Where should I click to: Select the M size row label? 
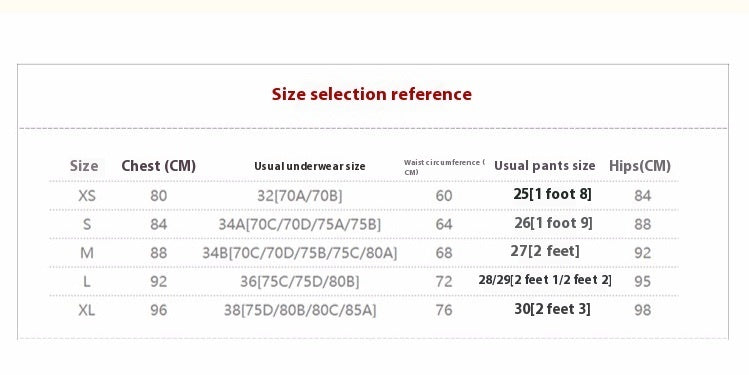click(x=87, y=253)
